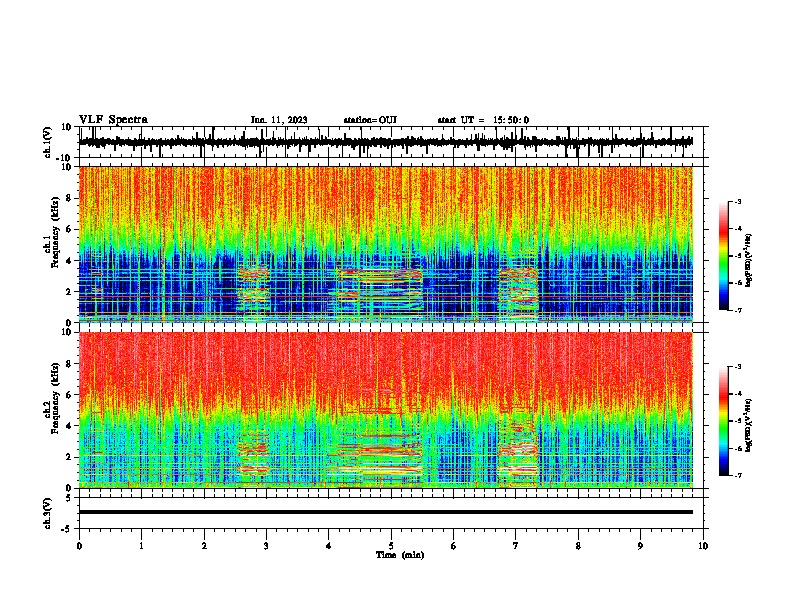The image size is (792, 612).
Task: Click the ch.1(V) waveform axis label
Action: click(x=48, y=142)
